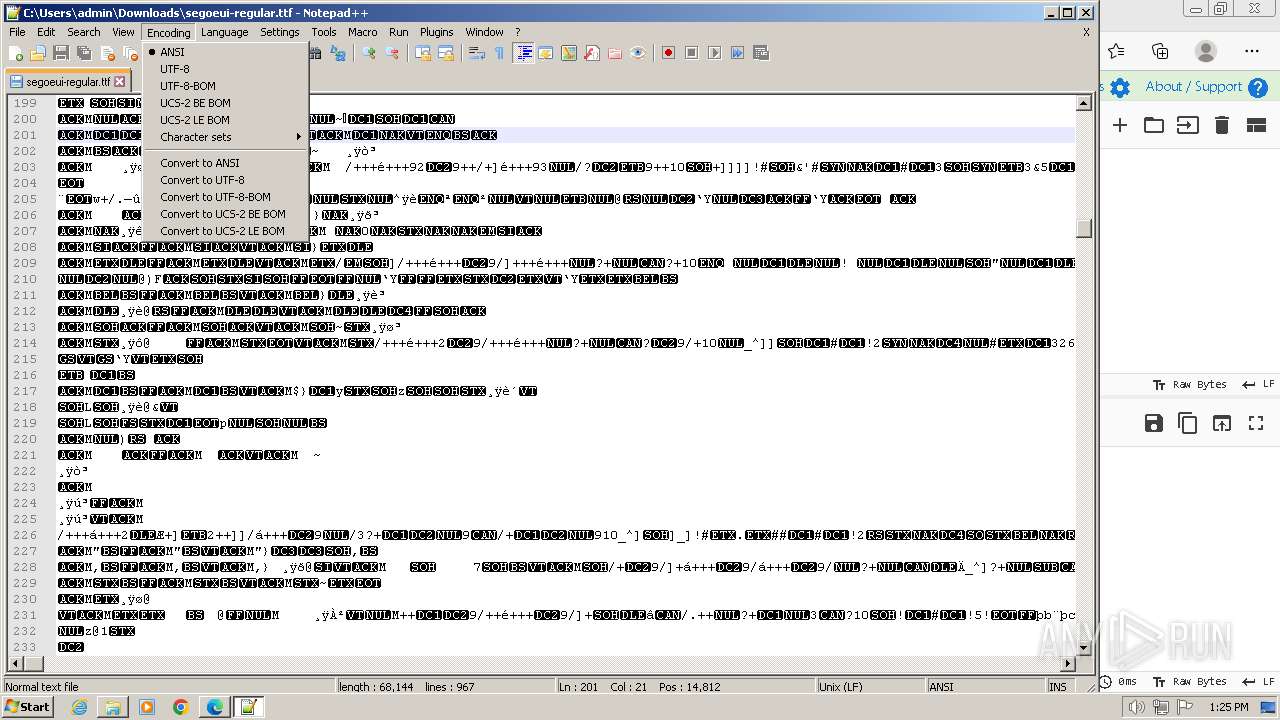
Task: Expand the Character sets submenu
Action: [x=225, y=137]
